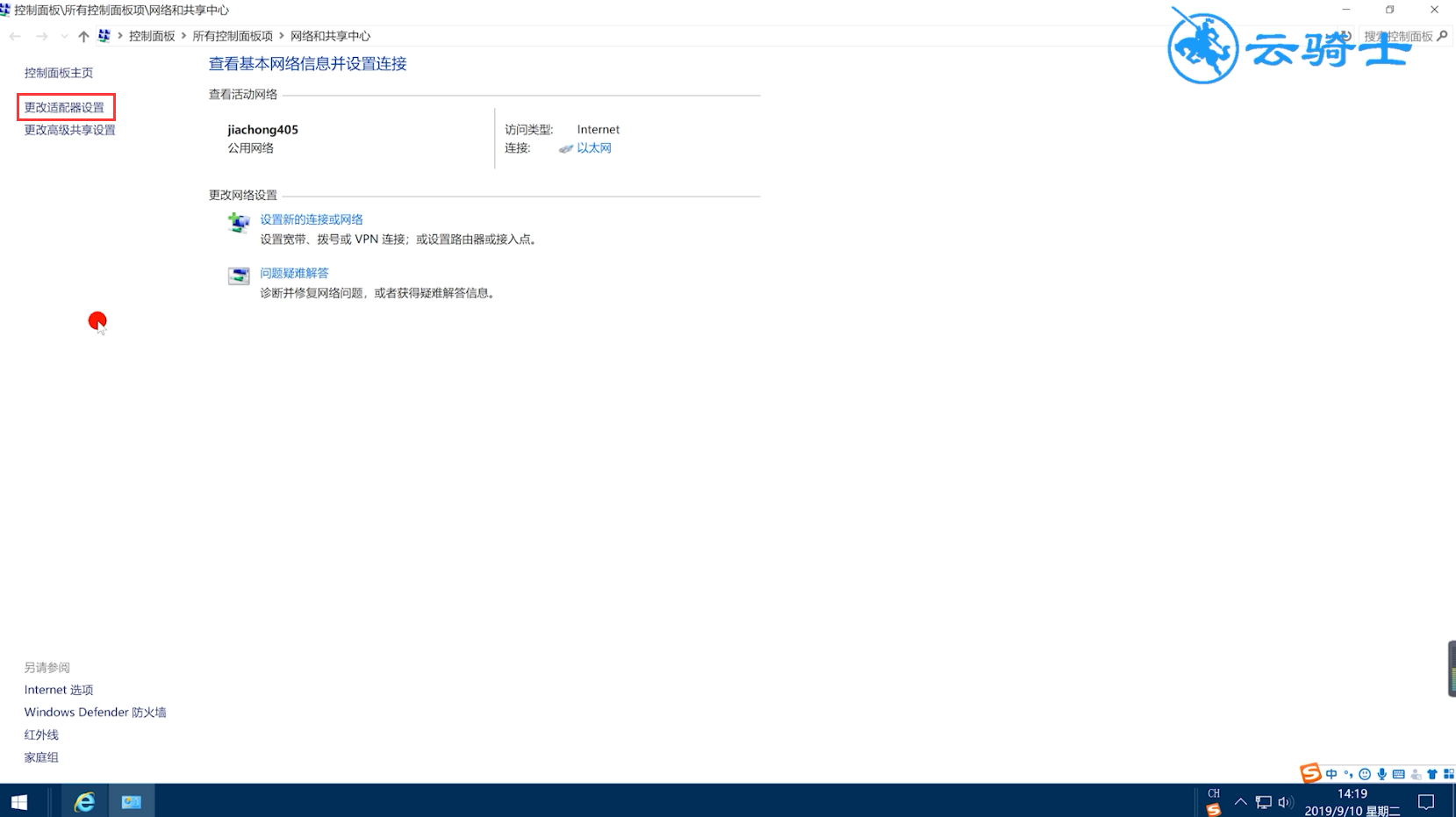
Task: Go up one level with up arrow
Action: coord(83,36)
